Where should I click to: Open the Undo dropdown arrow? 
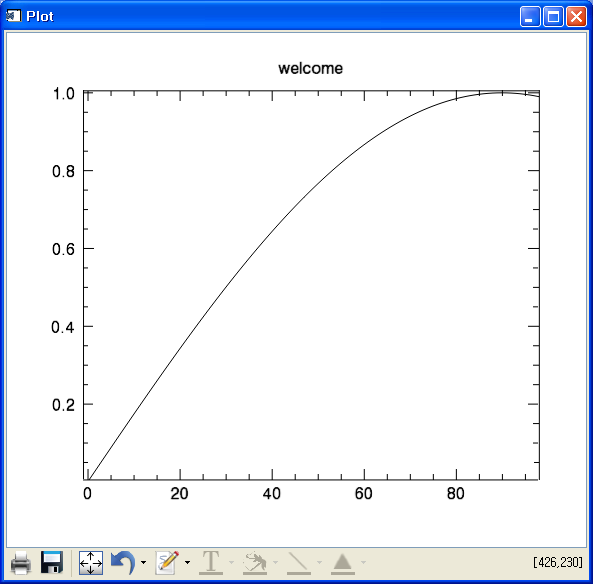tap(143, 562)
